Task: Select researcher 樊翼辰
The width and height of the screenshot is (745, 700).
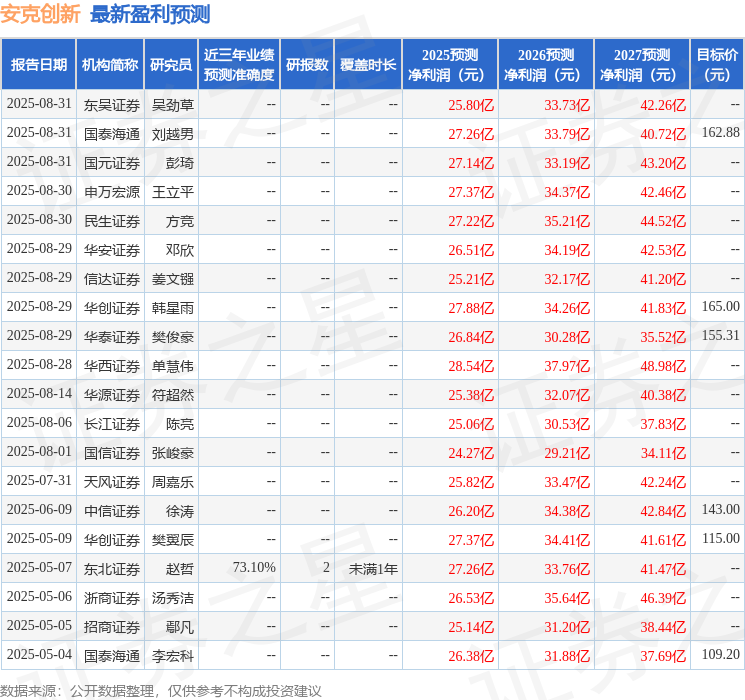Action: pyautogui.click(x=172, y=540)
